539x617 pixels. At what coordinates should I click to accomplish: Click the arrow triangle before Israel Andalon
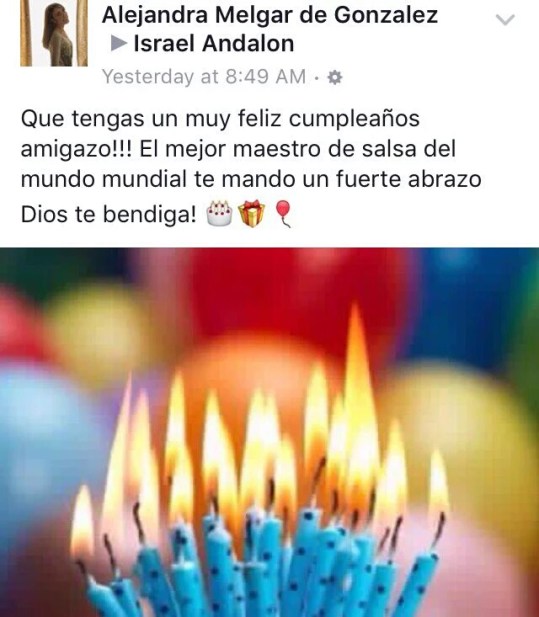click(x=118, y=43)
